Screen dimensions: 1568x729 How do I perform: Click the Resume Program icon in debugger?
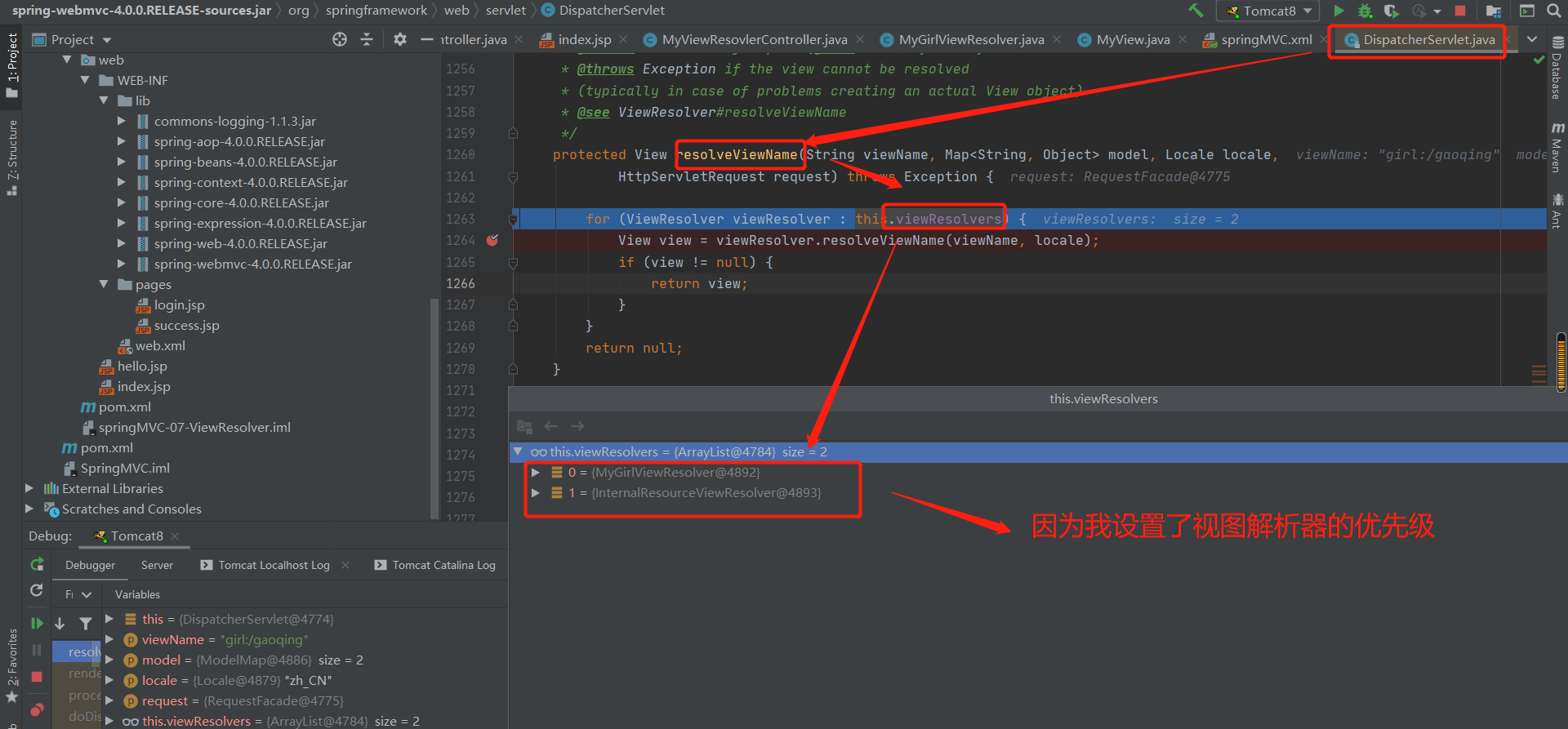point(37,623)
